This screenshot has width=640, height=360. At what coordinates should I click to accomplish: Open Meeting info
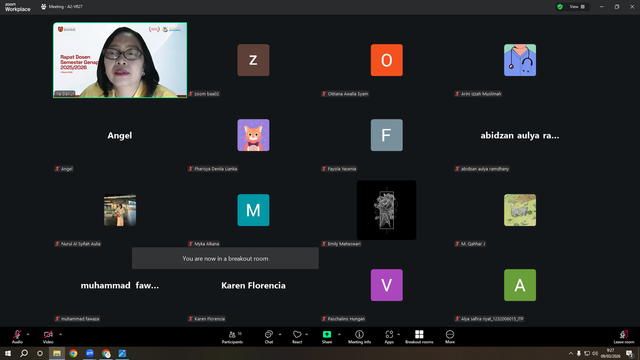coord(360,337)
